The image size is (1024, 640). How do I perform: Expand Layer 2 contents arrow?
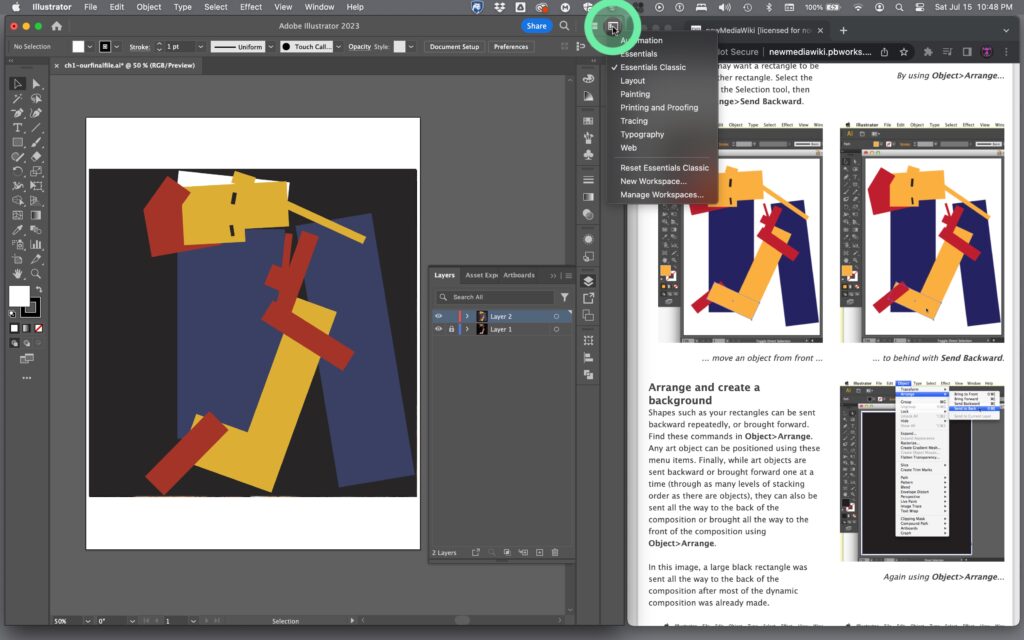point(467,316)
